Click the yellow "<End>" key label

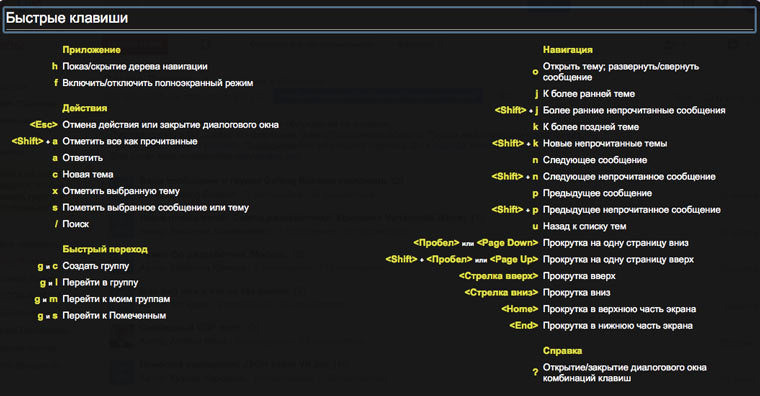pyautogui.click(x=523, y=326)
